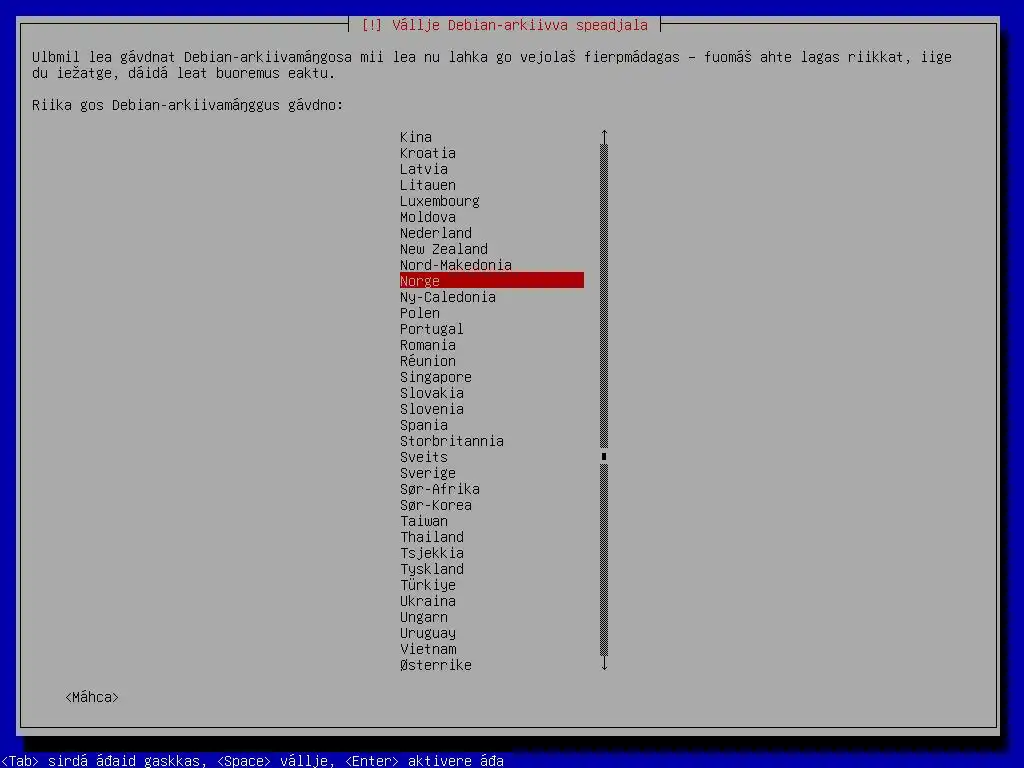
Task: Select Kroatia from the mirror list
Action: (x=491, y=153)
